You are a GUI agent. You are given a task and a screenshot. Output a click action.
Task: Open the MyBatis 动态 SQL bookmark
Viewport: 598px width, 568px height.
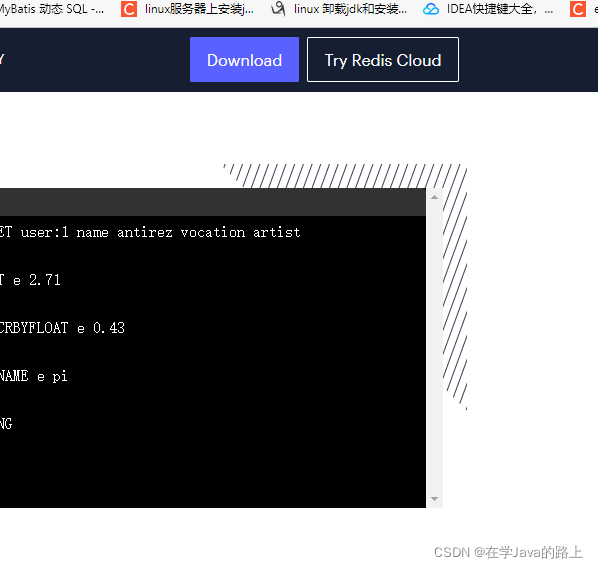(x=51, y=8)
